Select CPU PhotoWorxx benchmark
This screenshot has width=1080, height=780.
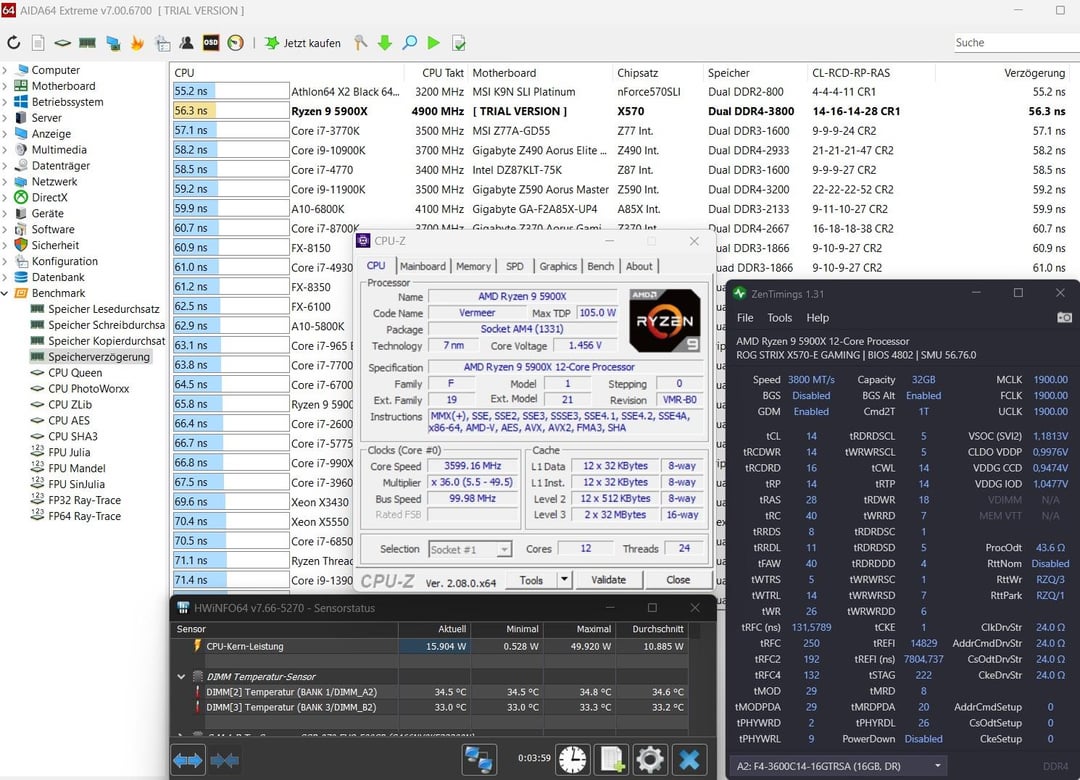coord(88,389)
